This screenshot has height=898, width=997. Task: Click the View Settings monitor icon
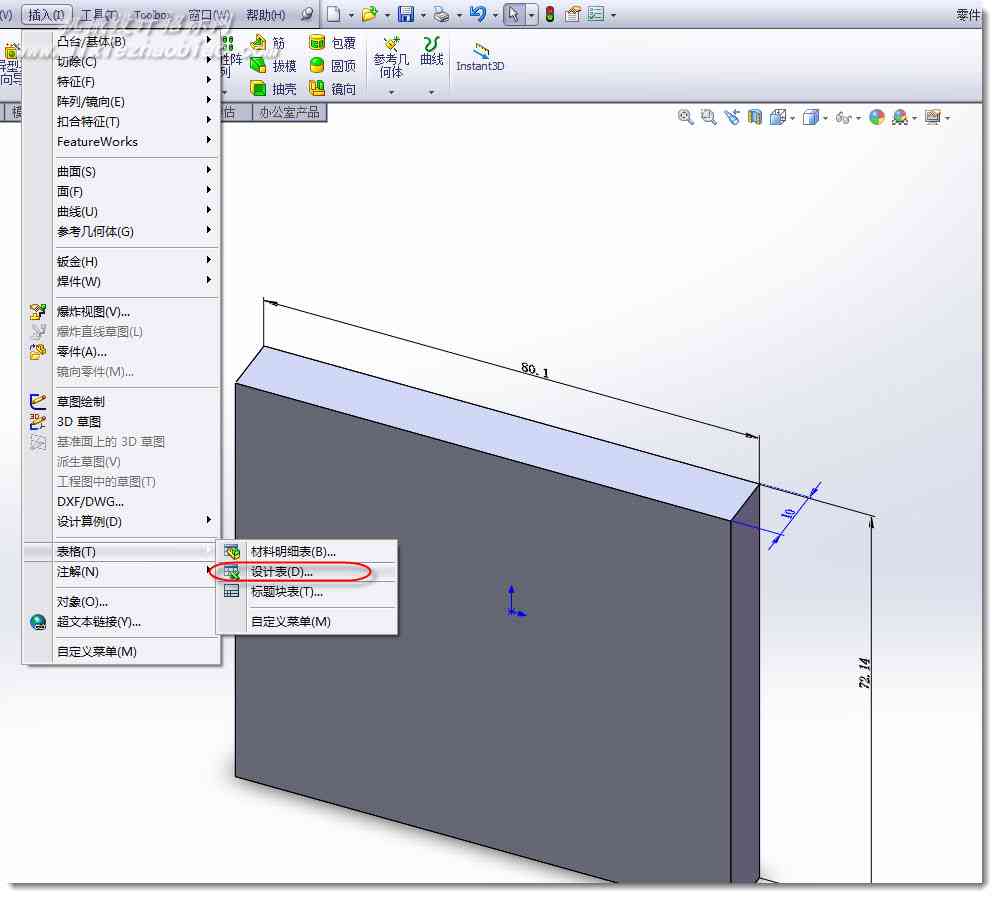[x=933, y=117]
